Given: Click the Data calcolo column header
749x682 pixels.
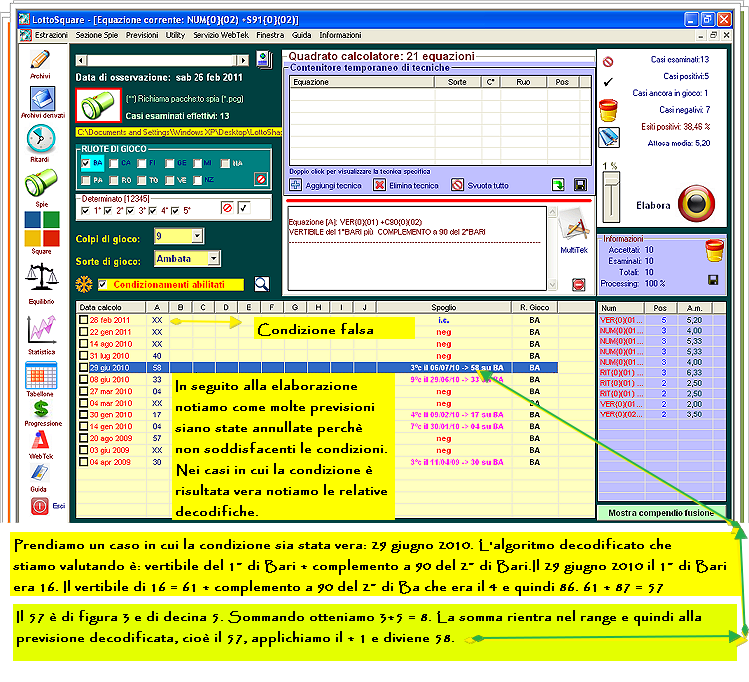Looking at the screenshot, I should coord(111,307).
